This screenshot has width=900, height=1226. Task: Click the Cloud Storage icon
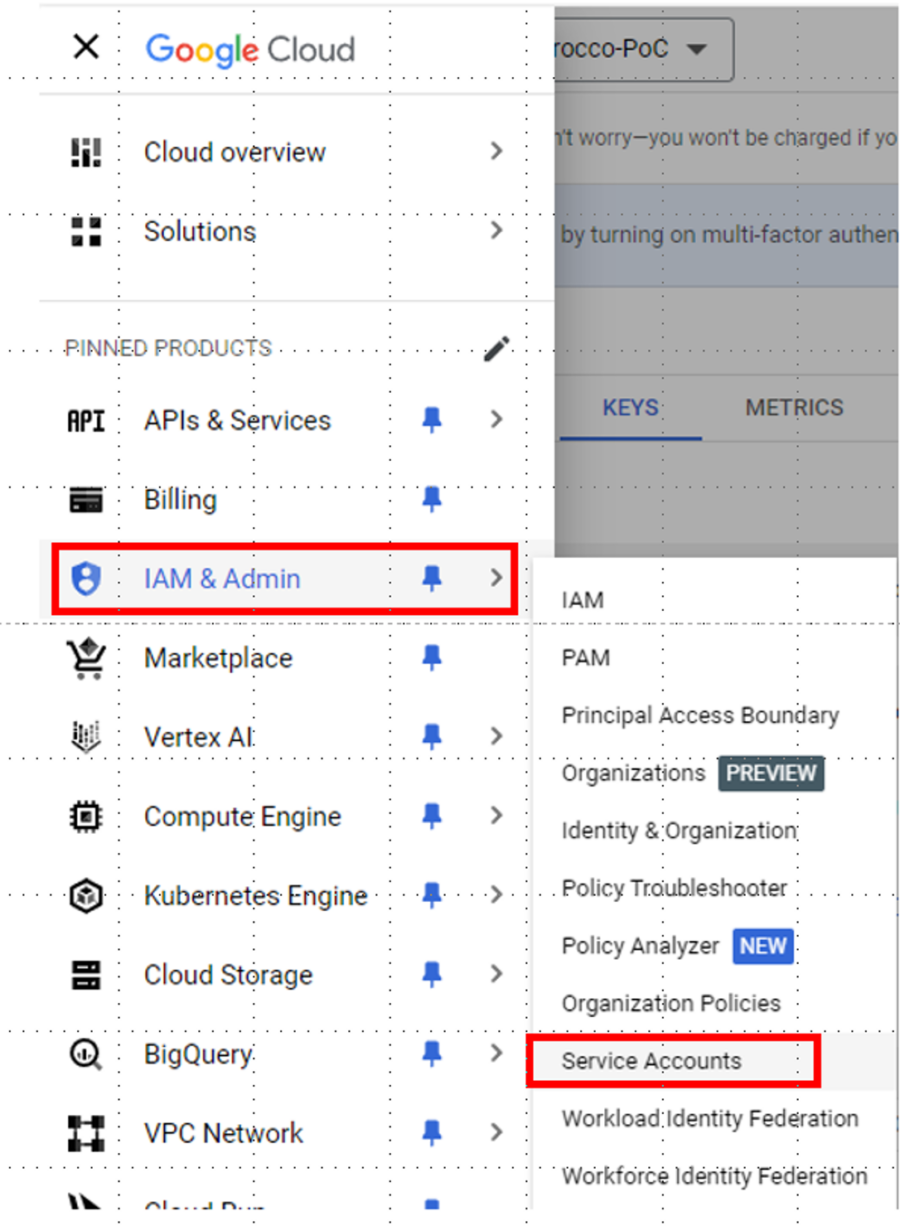click(86, 975)
